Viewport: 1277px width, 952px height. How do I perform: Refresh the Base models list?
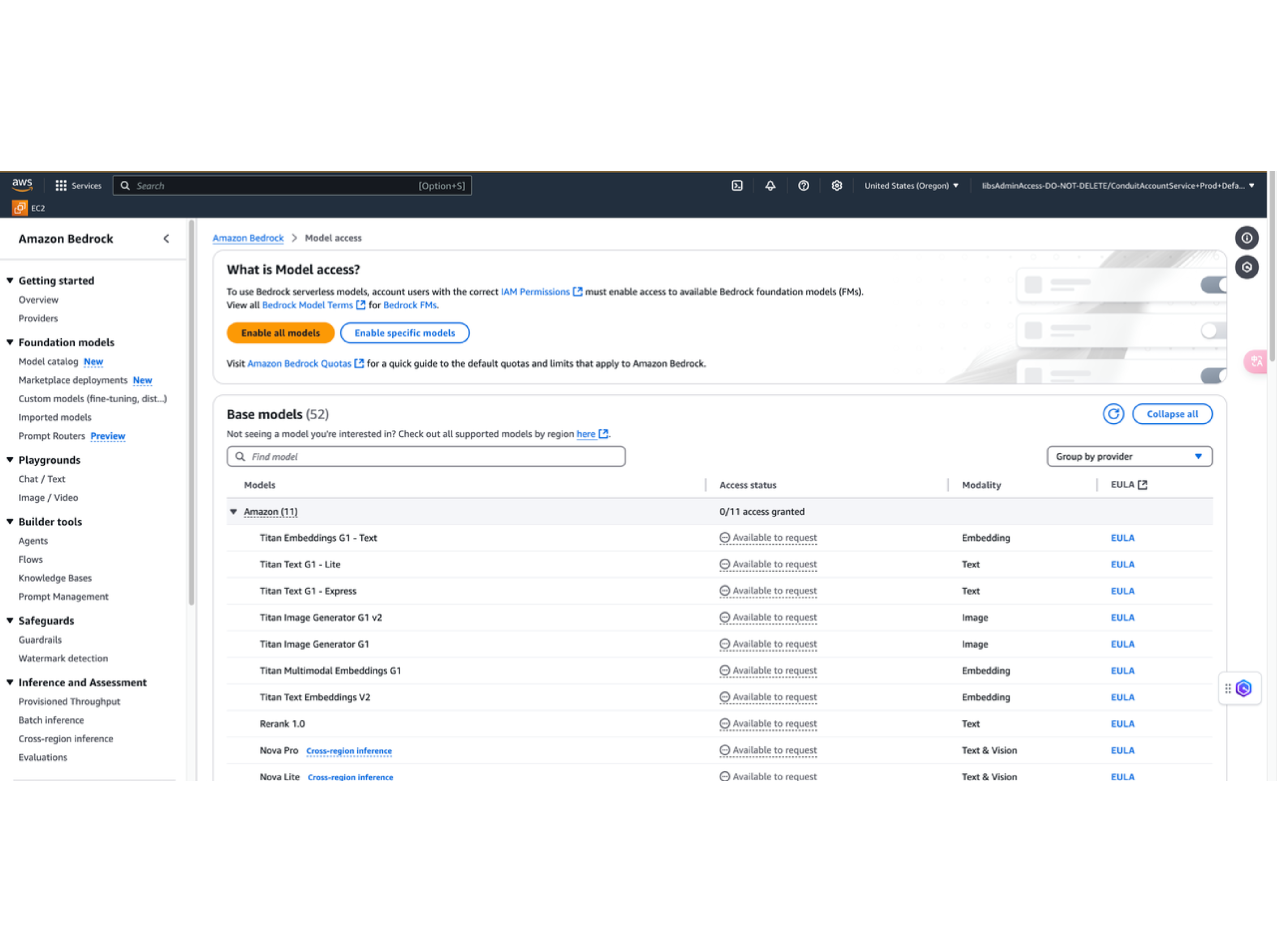tap(1113, 414)
